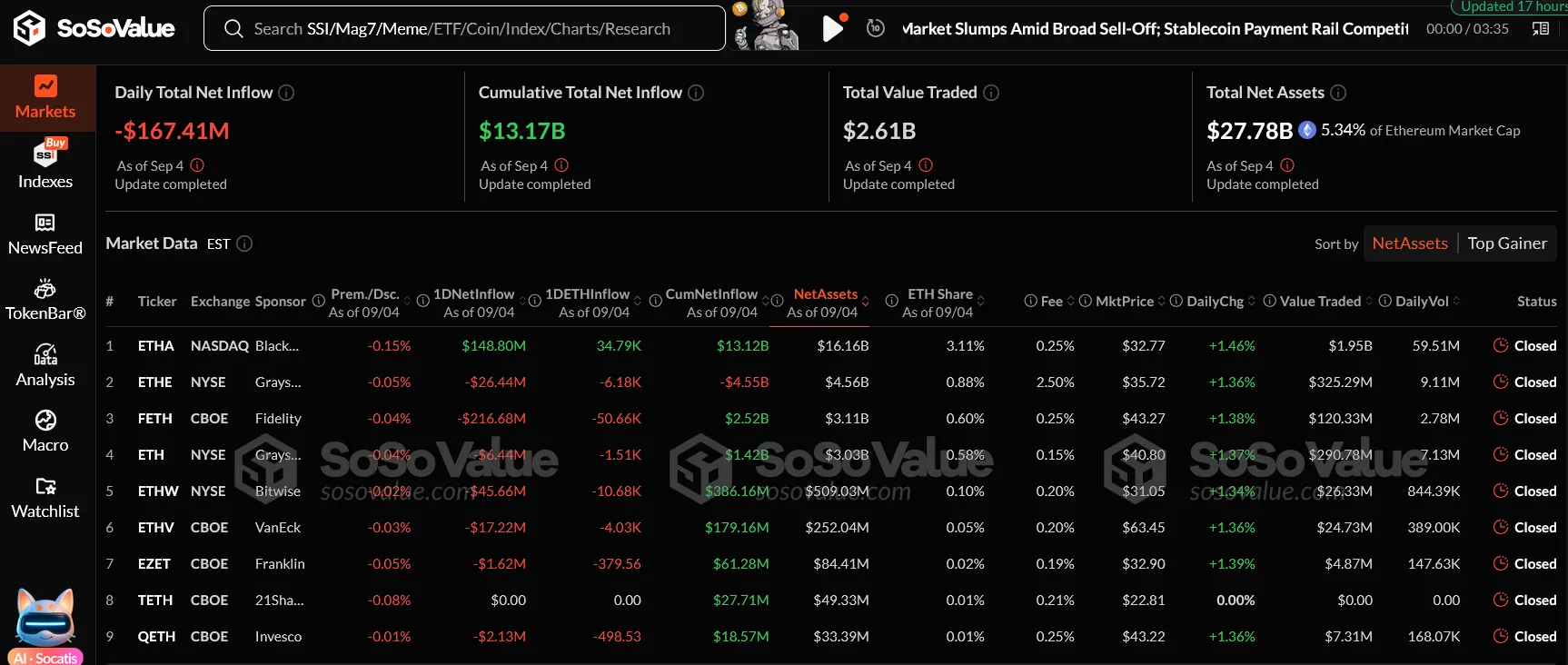Open the Analysis sidebar section
1568x665 pixels.
(x=45, y=366)
